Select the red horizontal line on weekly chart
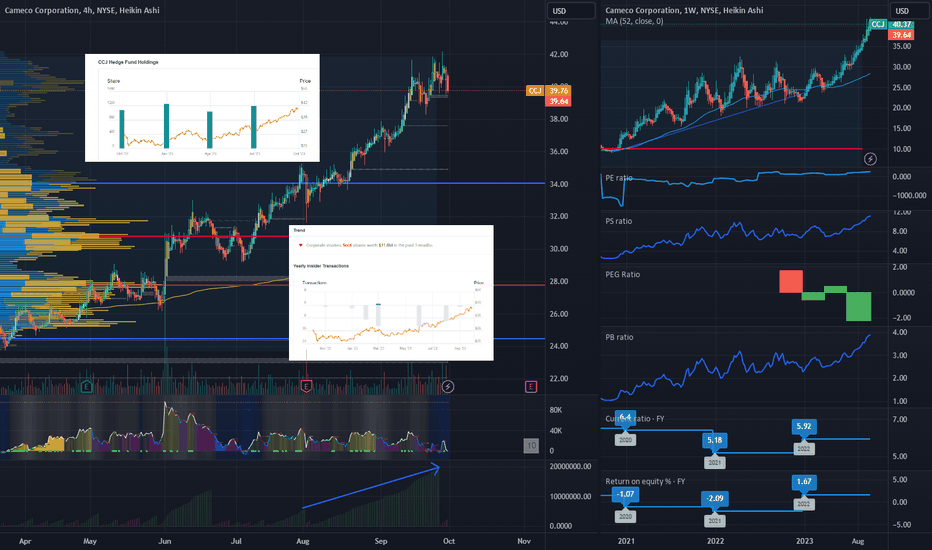Viewport: 932px width, 550px height. point(731,149)
